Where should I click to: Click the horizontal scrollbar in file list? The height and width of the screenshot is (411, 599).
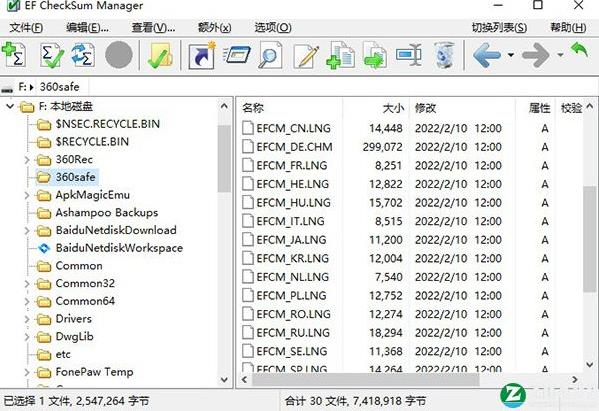[365, 380]
